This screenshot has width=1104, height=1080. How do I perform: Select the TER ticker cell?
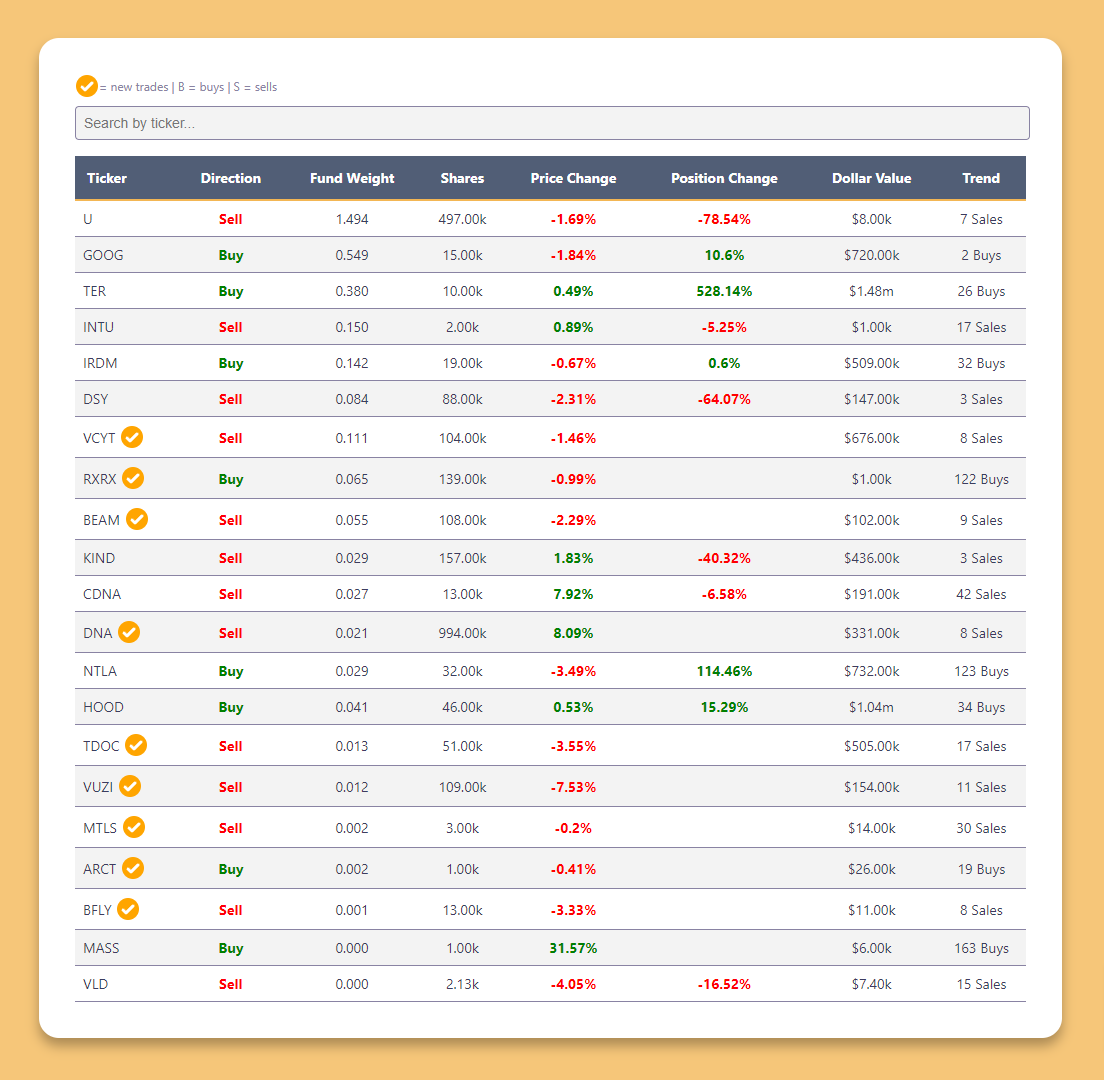click(x=94, y=291)
